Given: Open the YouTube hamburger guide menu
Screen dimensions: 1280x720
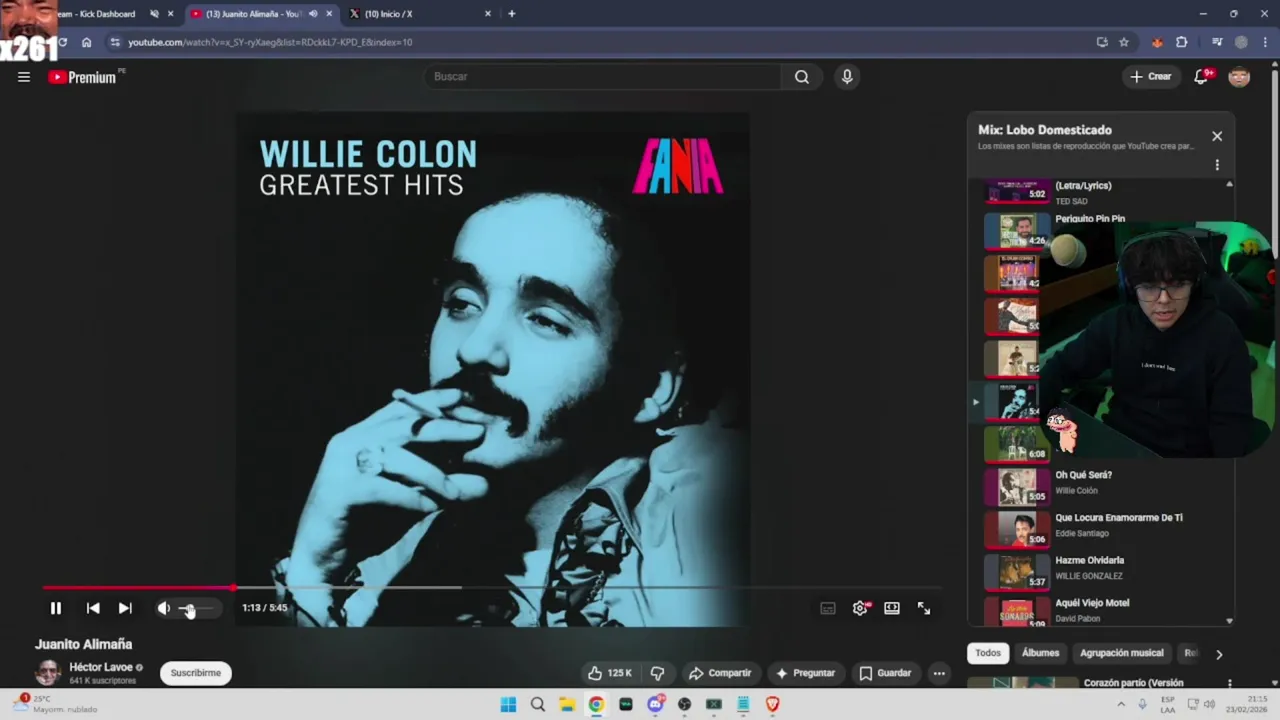Looking at the screenshot, I should [24, 77].
